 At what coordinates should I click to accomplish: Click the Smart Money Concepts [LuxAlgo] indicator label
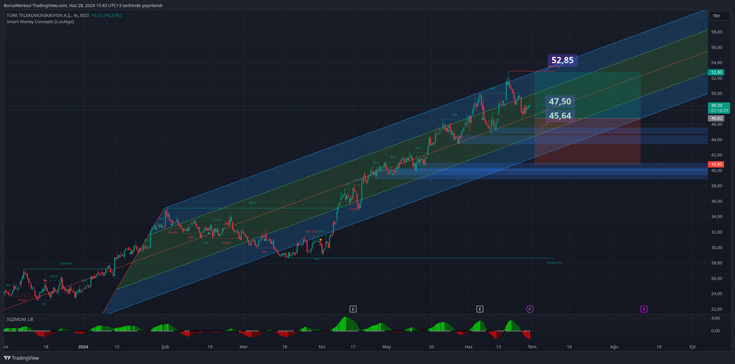tap(40, 22)
